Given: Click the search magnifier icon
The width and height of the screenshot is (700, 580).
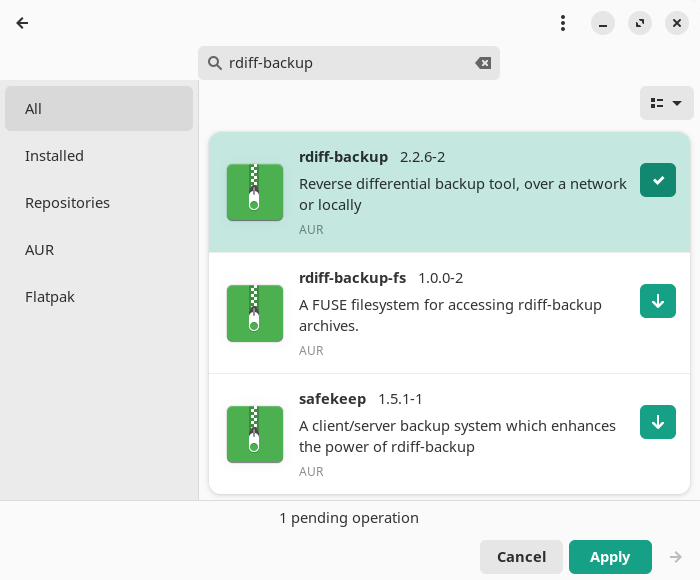Looking at the screenshot, I should point(215,63).
